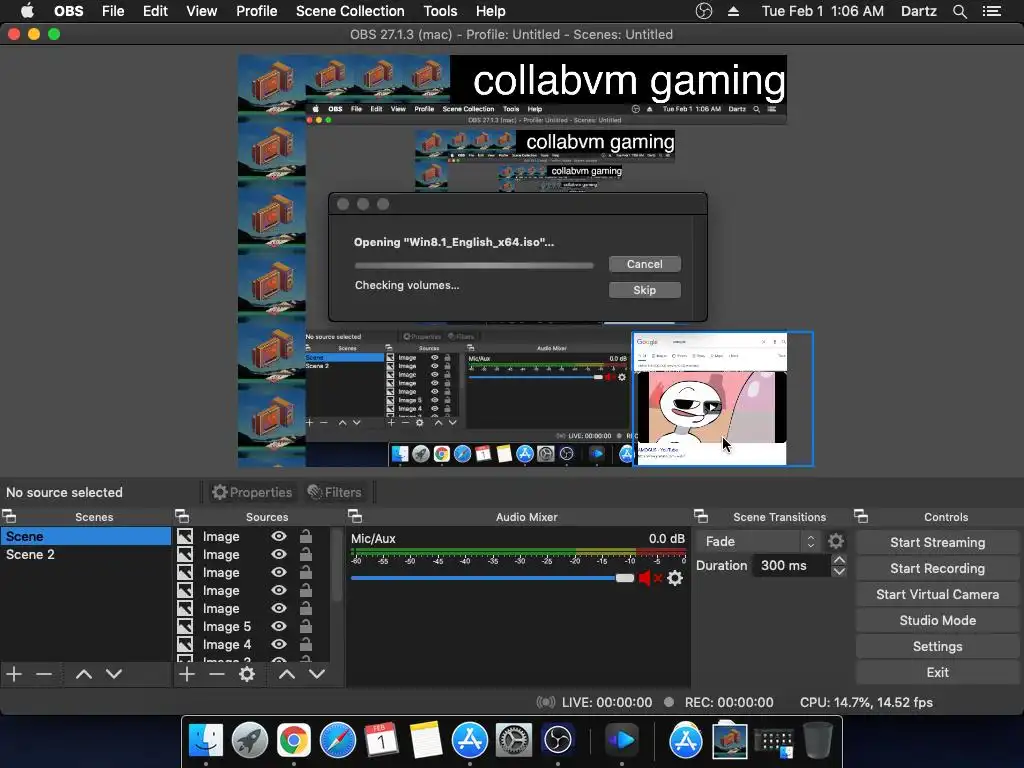Image resolution: width=1024 pixels, height=768 pixels.
Task: Float the Scene Transitions dock via popout icon
Action: point(701,517)
